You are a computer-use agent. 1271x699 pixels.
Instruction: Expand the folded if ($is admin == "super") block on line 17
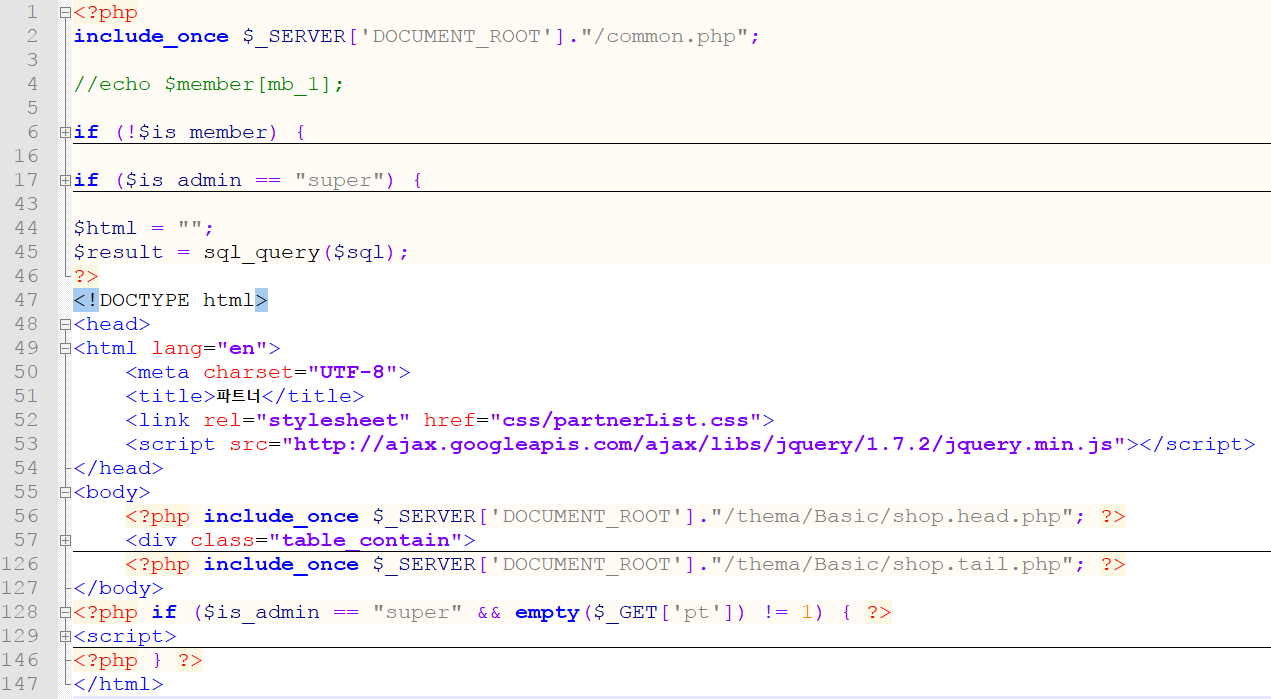click(x=66, y=181)
